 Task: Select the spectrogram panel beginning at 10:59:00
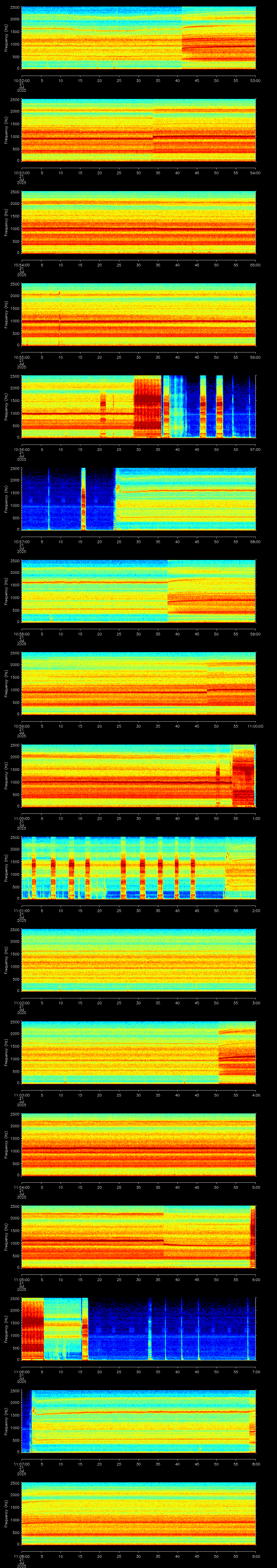click(x=138, y=683)
